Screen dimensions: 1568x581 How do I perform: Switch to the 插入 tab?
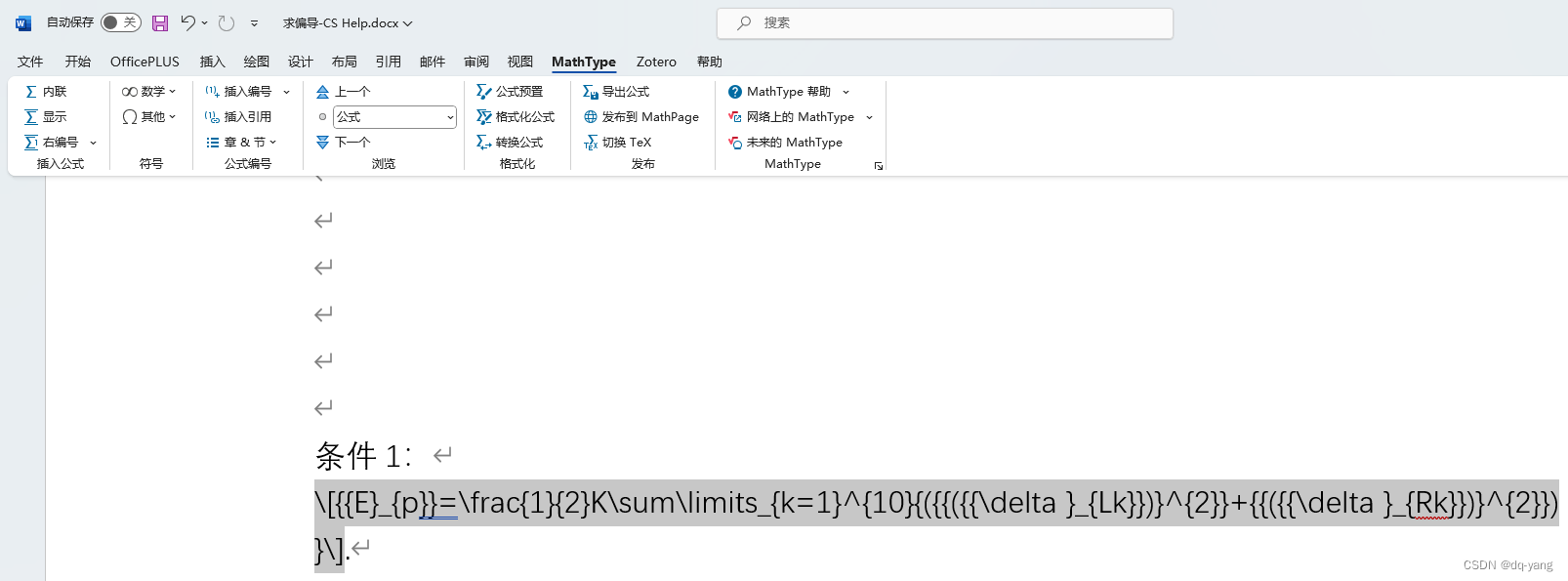tap(213, 62)
